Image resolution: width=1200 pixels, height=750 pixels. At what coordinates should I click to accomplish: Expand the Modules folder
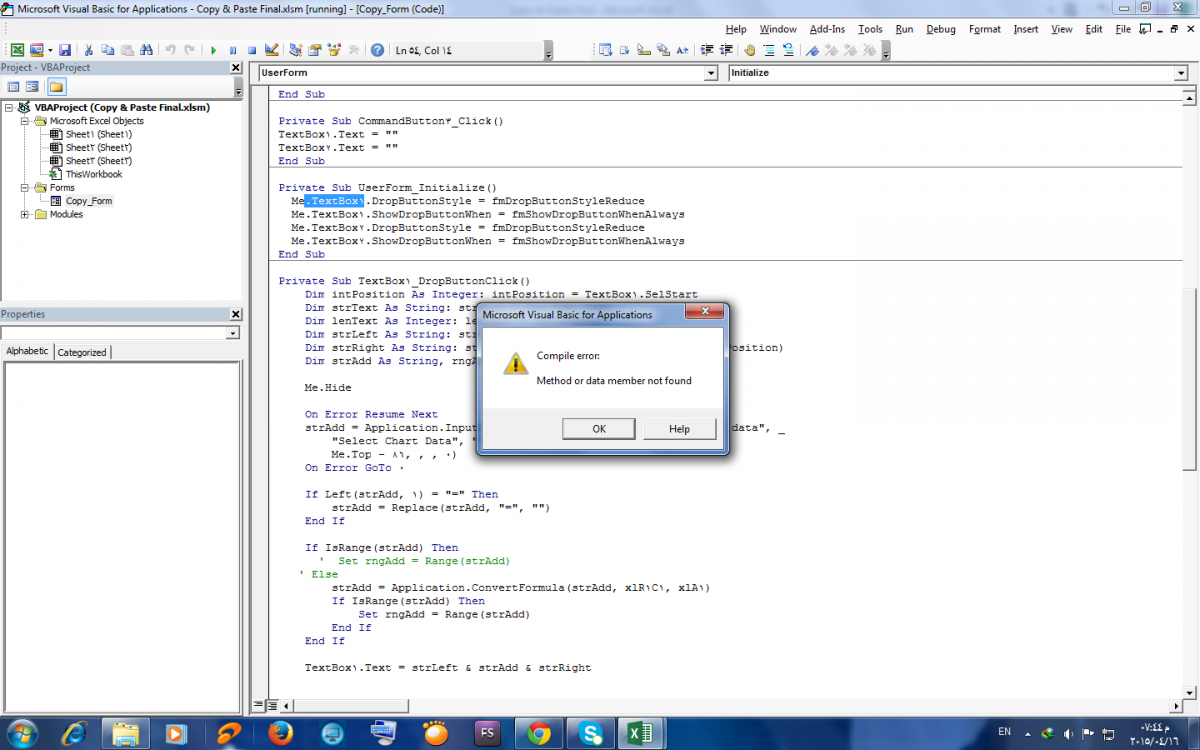(25, 214)
